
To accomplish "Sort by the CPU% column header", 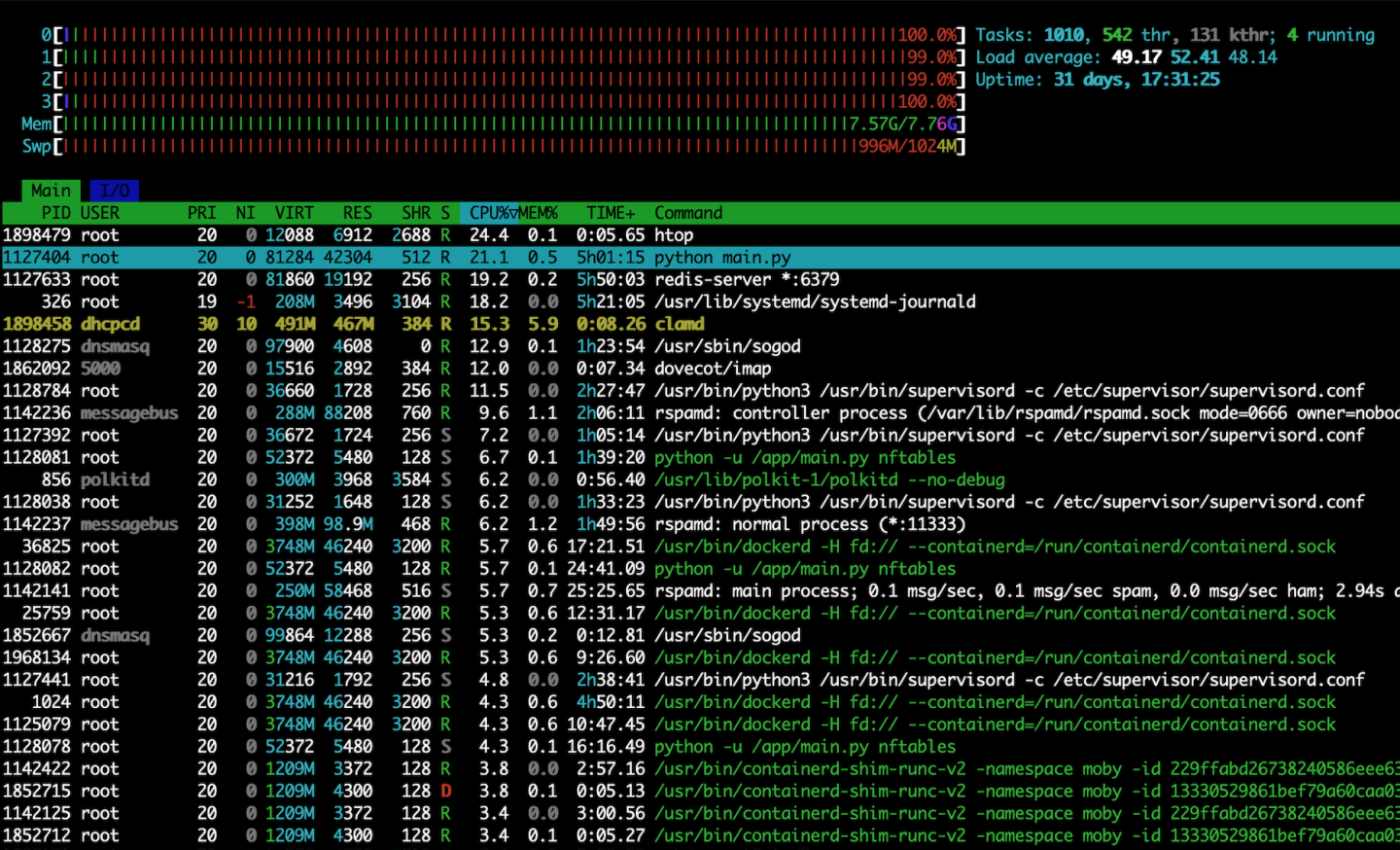I will pyautogui.click(x=489, y=213).
